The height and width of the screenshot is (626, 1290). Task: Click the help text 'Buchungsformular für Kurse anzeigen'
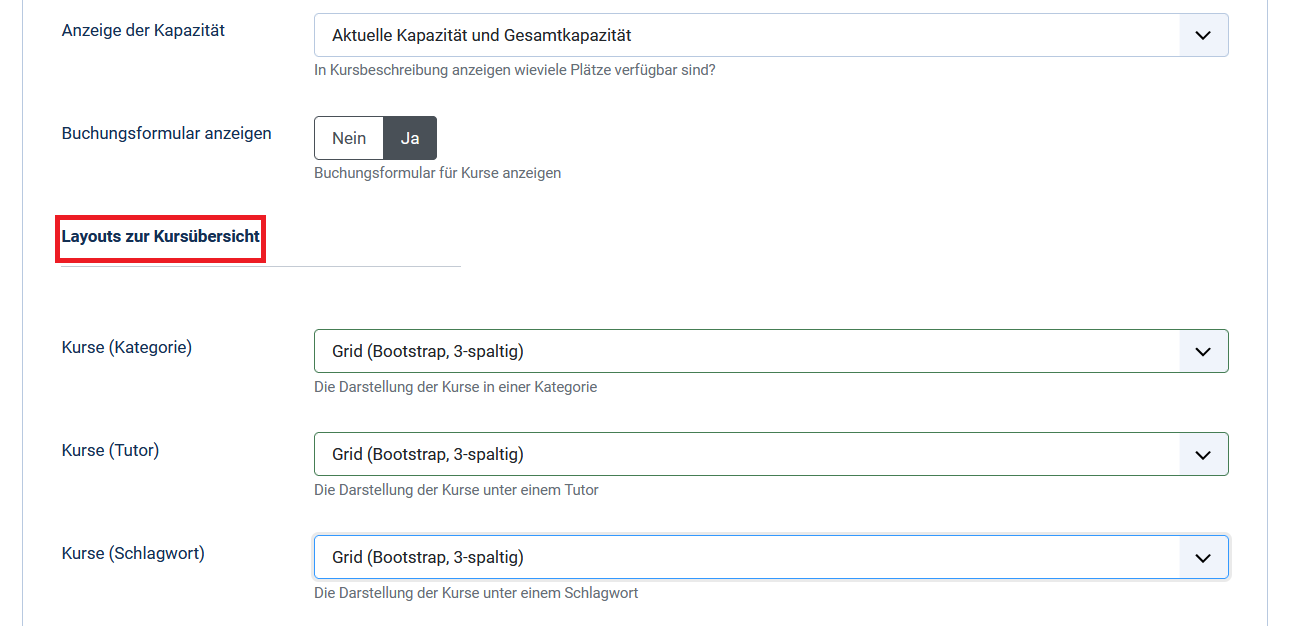click(437, 173)
